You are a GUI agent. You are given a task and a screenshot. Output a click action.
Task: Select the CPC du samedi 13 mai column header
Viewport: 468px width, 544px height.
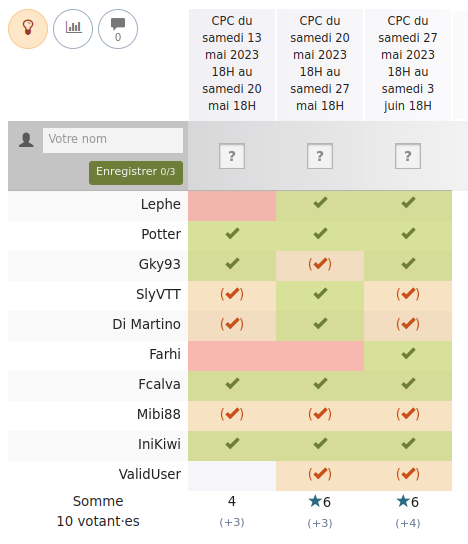click(232, 64)
